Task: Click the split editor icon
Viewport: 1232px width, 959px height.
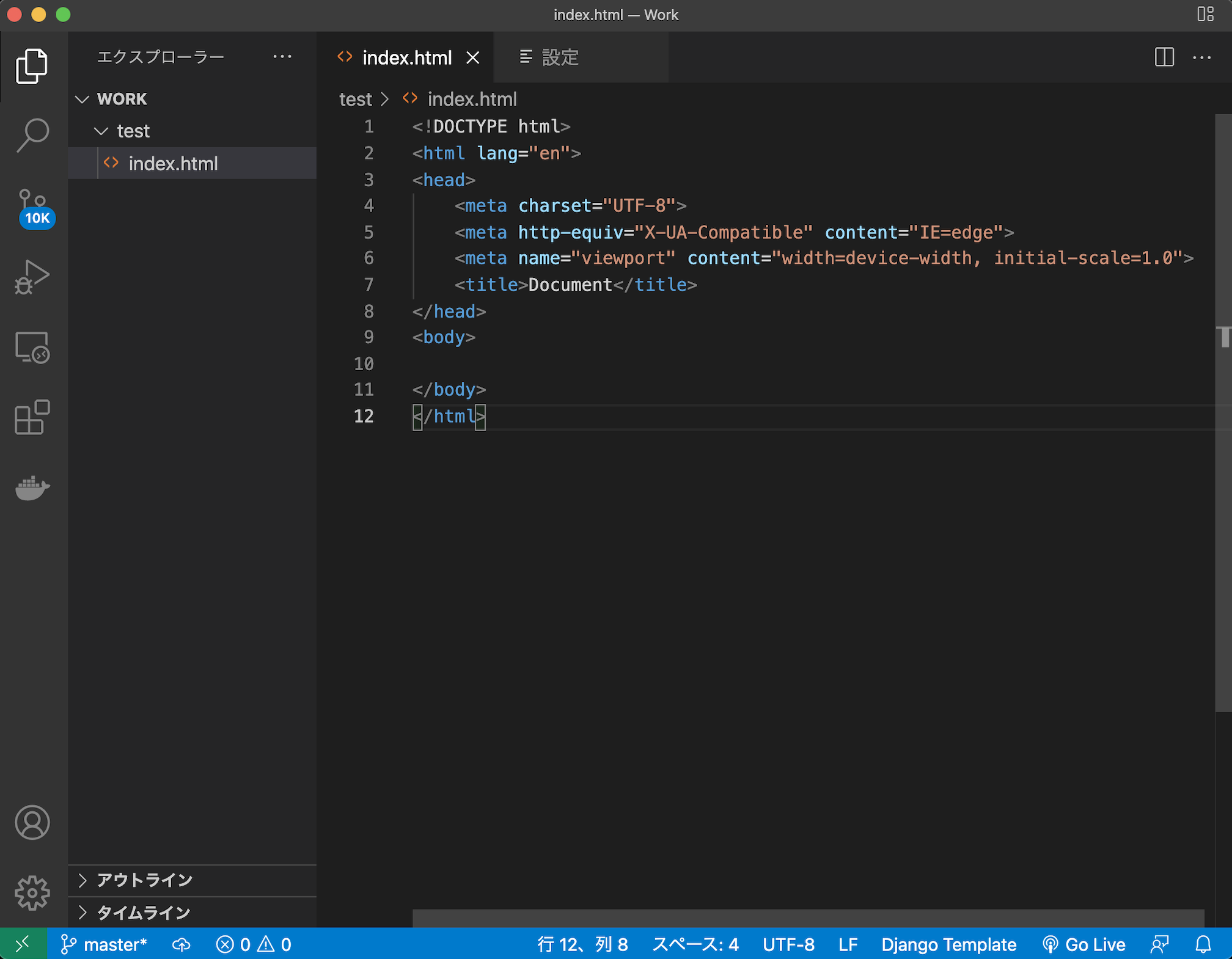Action: [x=1164, y=57]
